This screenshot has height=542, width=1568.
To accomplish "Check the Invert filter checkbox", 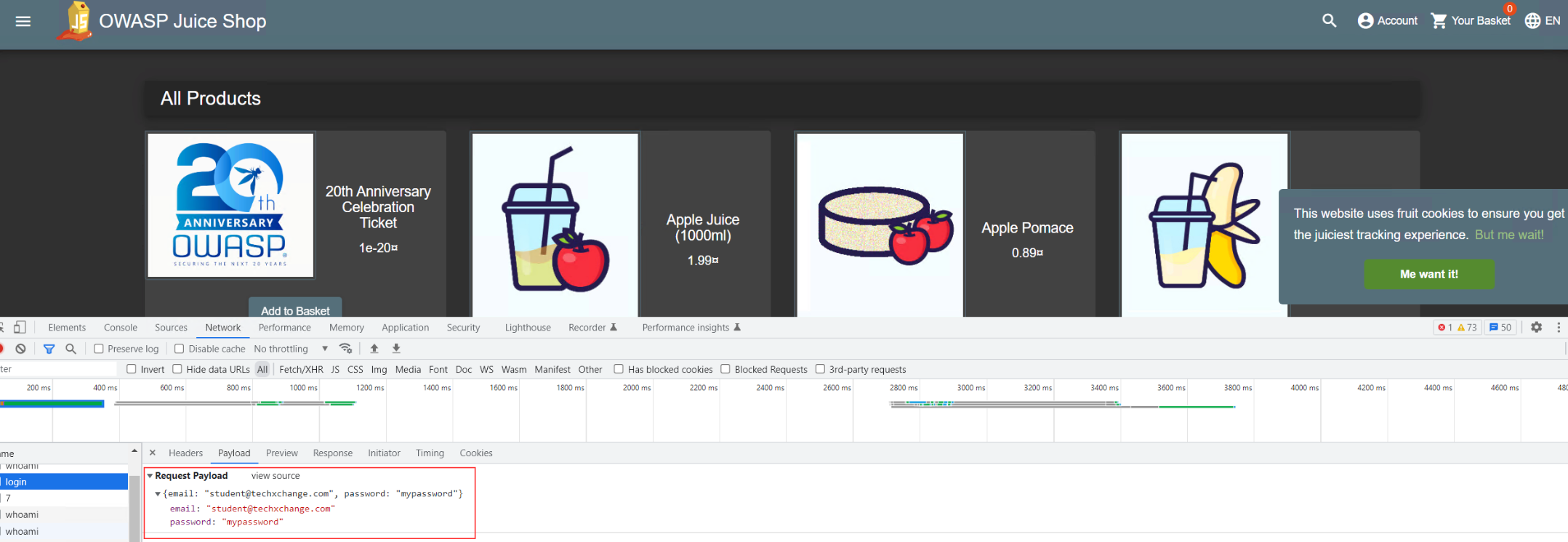I will click(x=132, y=369).
